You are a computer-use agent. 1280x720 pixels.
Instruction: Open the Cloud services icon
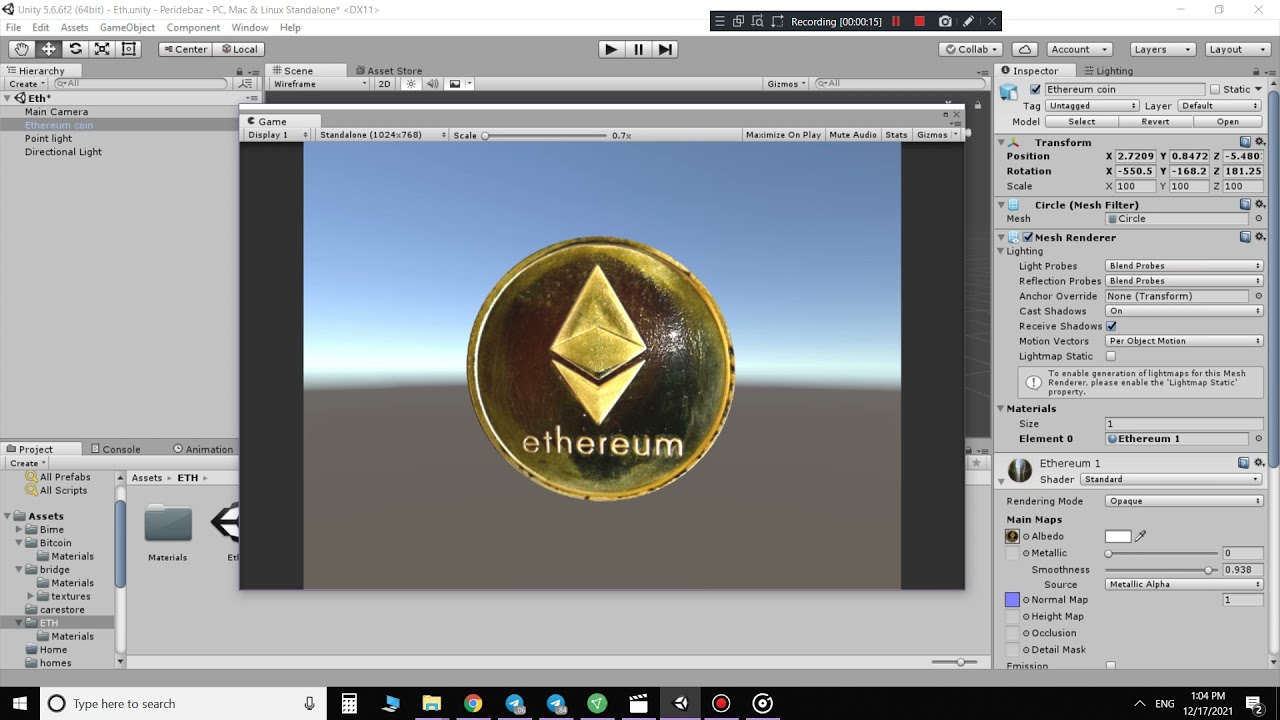click(x=1024, y=49)
